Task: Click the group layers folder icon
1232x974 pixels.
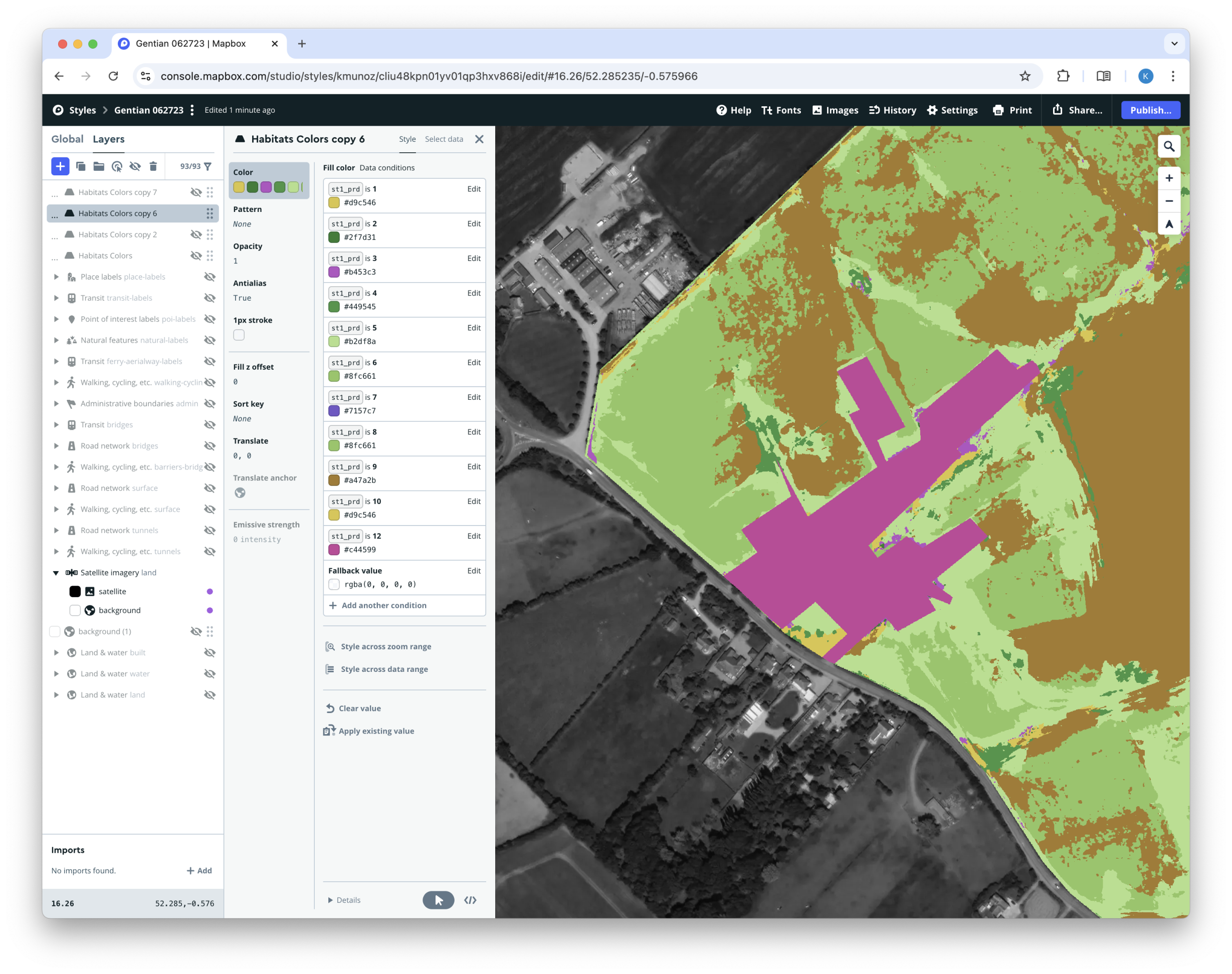Action: [x=99, y=166]
